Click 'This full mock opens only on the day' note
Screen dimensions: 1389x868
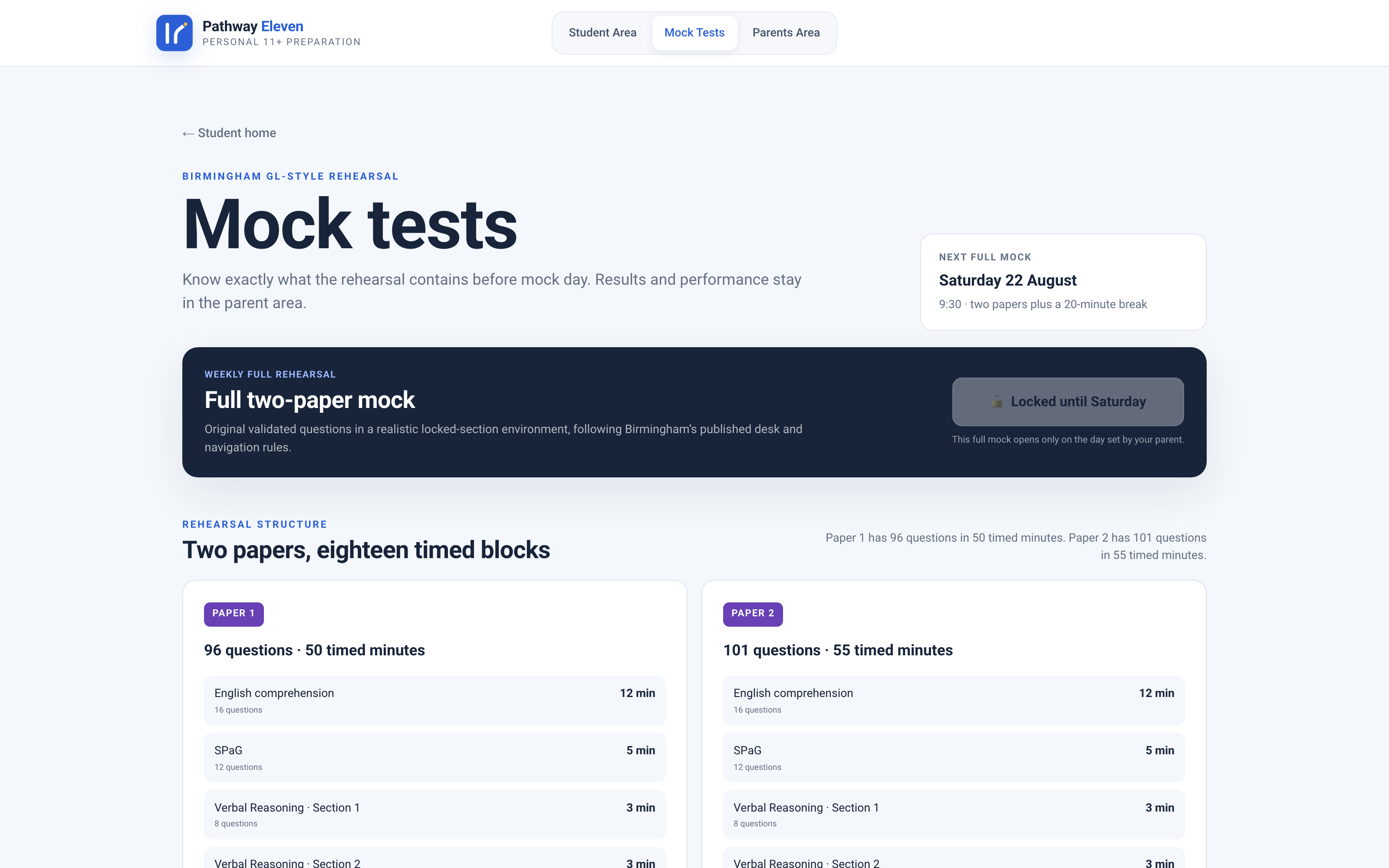point(1068,440)
